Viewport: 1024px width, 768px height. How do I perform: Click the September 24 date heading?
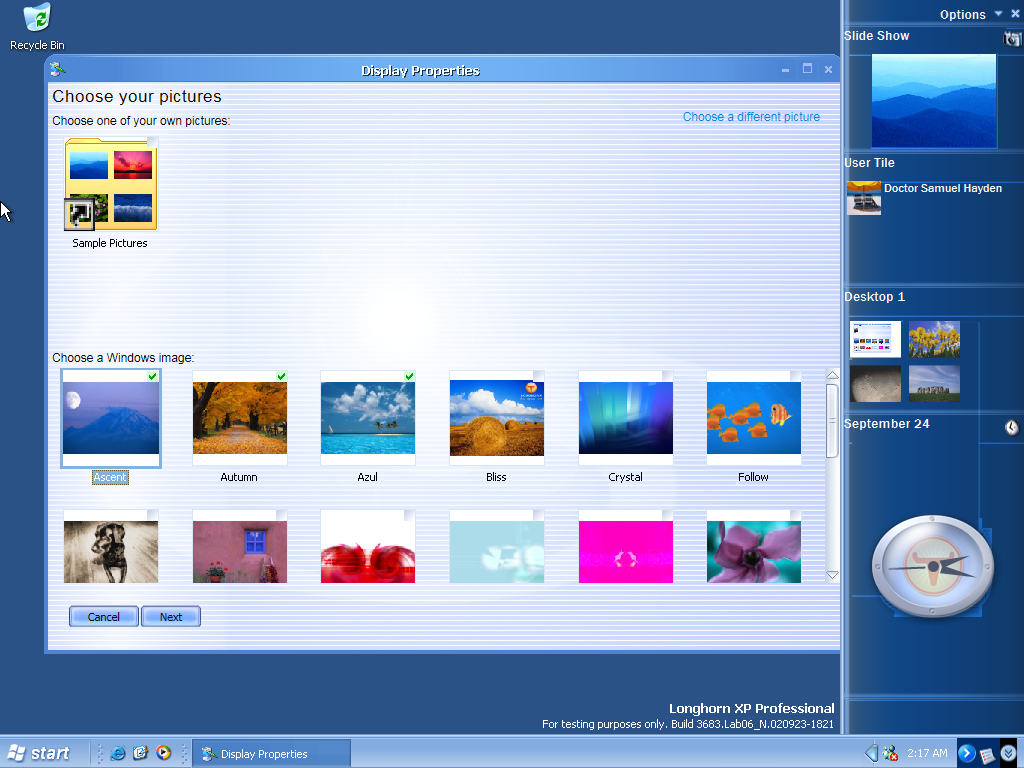(x=886, y=423)
